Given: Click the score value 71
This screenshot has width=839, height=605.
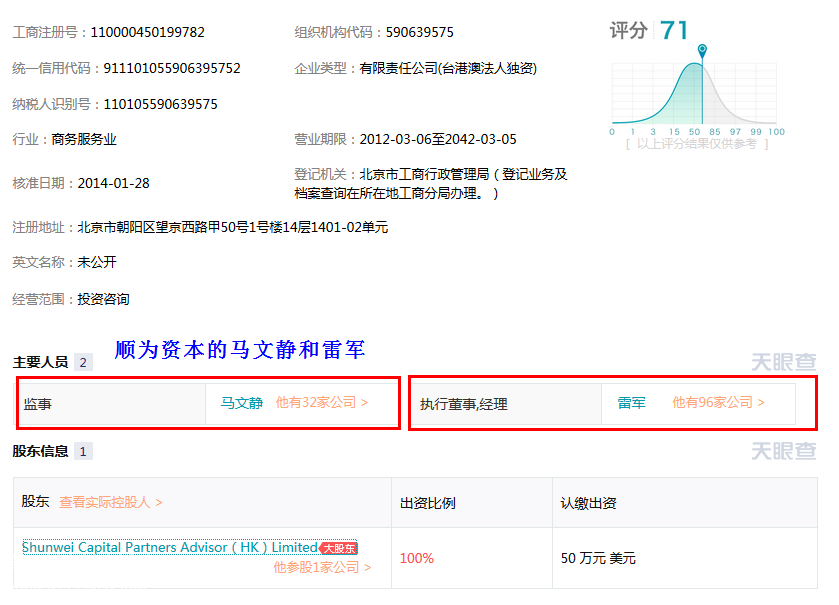Looking at the screenshot, I should tap(674, 30).
